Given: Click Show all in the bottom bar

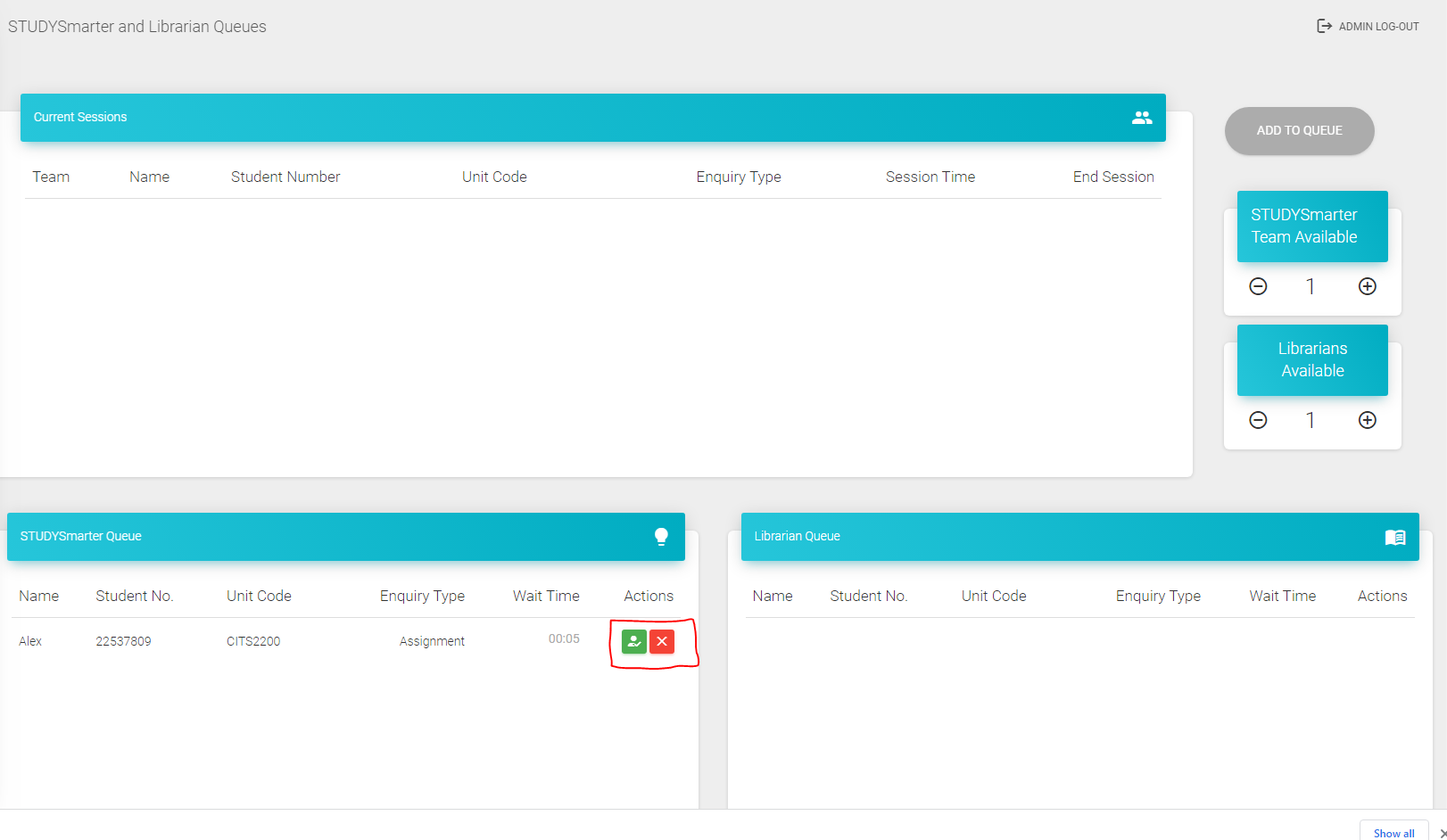Looking at the screenshot, I should (x=1393, y=833).
